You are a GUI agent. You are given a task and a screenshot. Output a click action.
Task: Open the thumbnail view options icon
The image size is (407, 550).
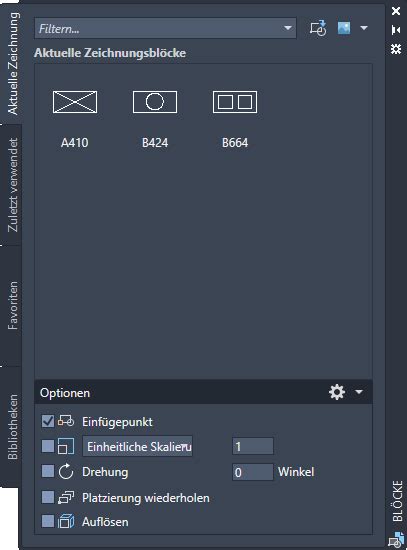(344, 28)
